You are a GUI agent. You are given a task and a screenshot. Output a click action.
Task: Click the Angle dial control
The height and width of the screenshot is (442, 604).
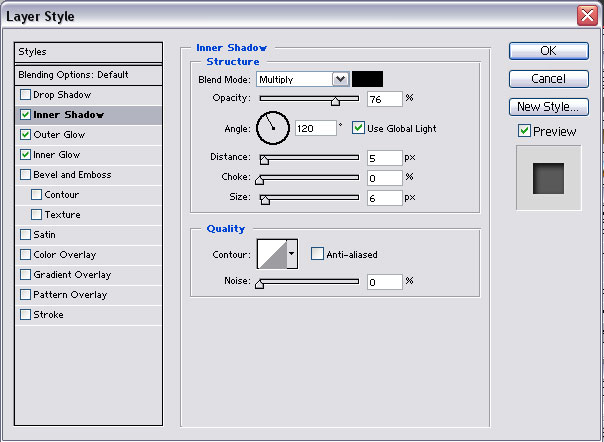[272, 127]
